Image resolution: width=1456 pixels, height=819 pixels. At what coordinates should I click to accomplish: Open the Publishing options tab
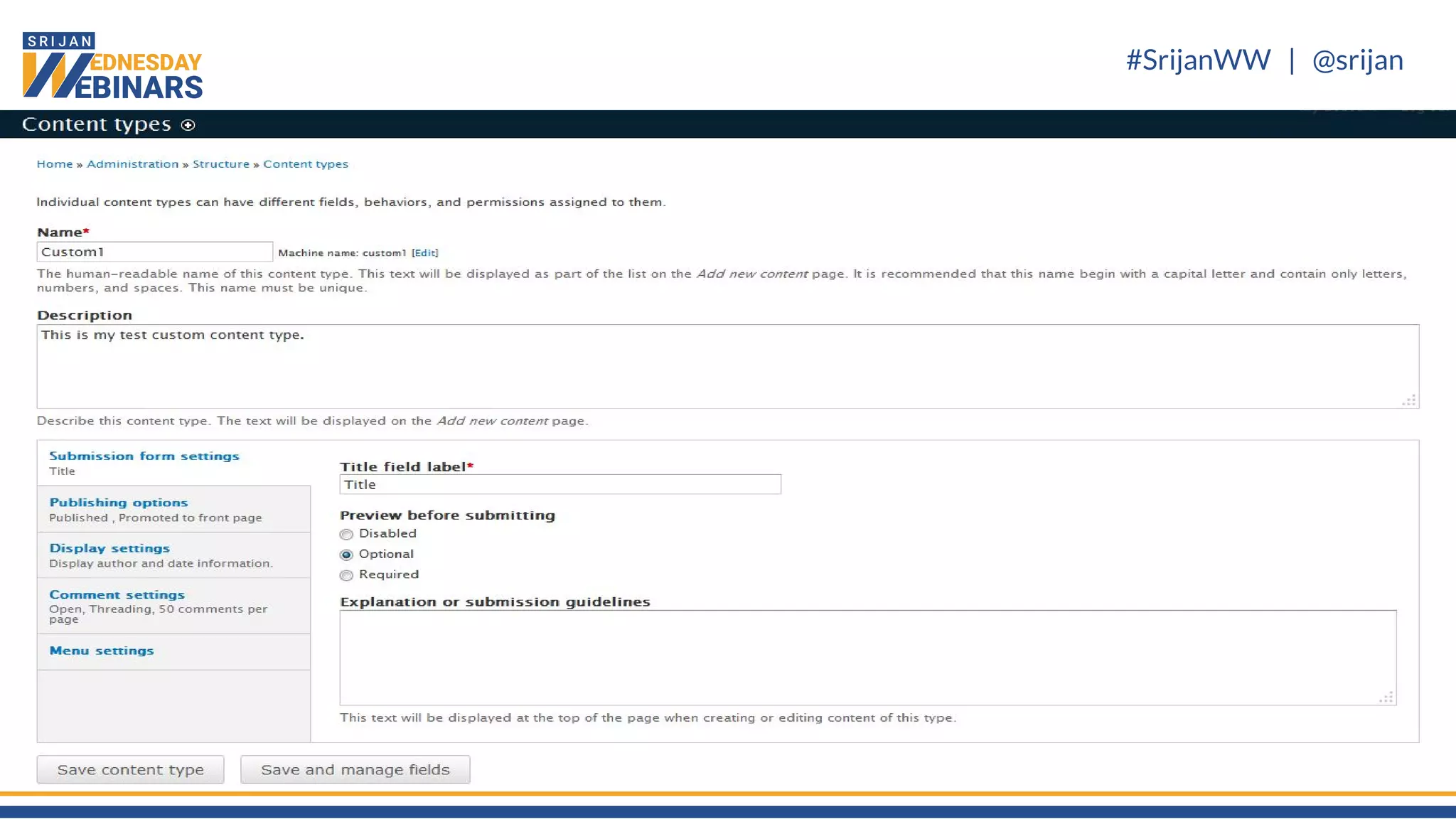pos(118,503)
